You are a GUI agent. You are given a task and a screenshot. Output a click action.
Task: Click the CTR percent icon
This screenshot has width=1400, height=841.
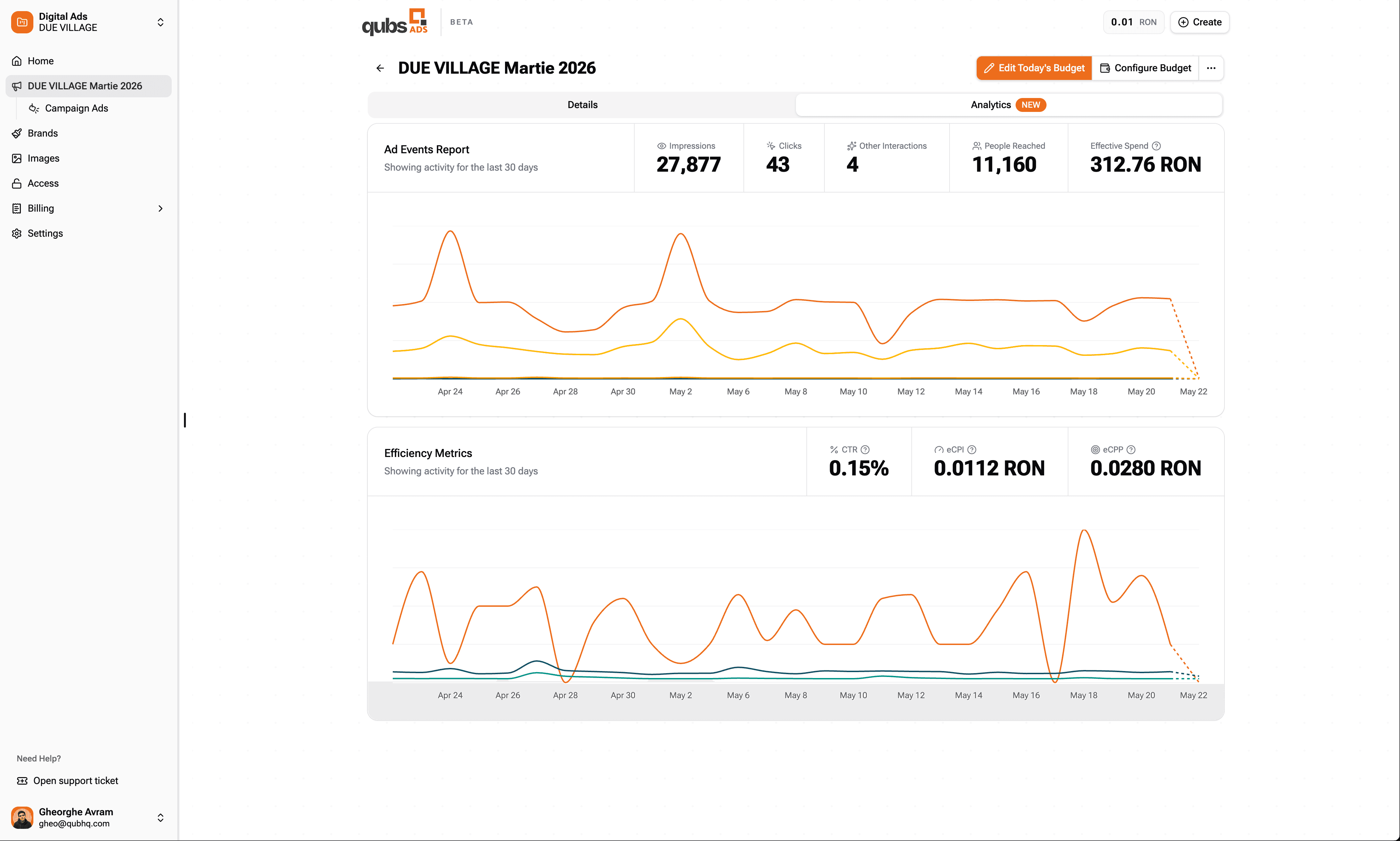coord(834,449)
